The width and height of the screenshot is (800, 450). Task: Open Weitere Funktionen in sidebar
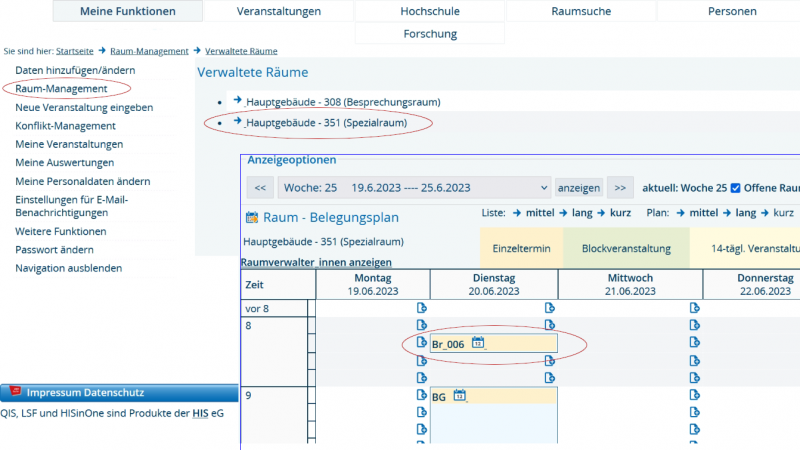[x=61, y=232]
